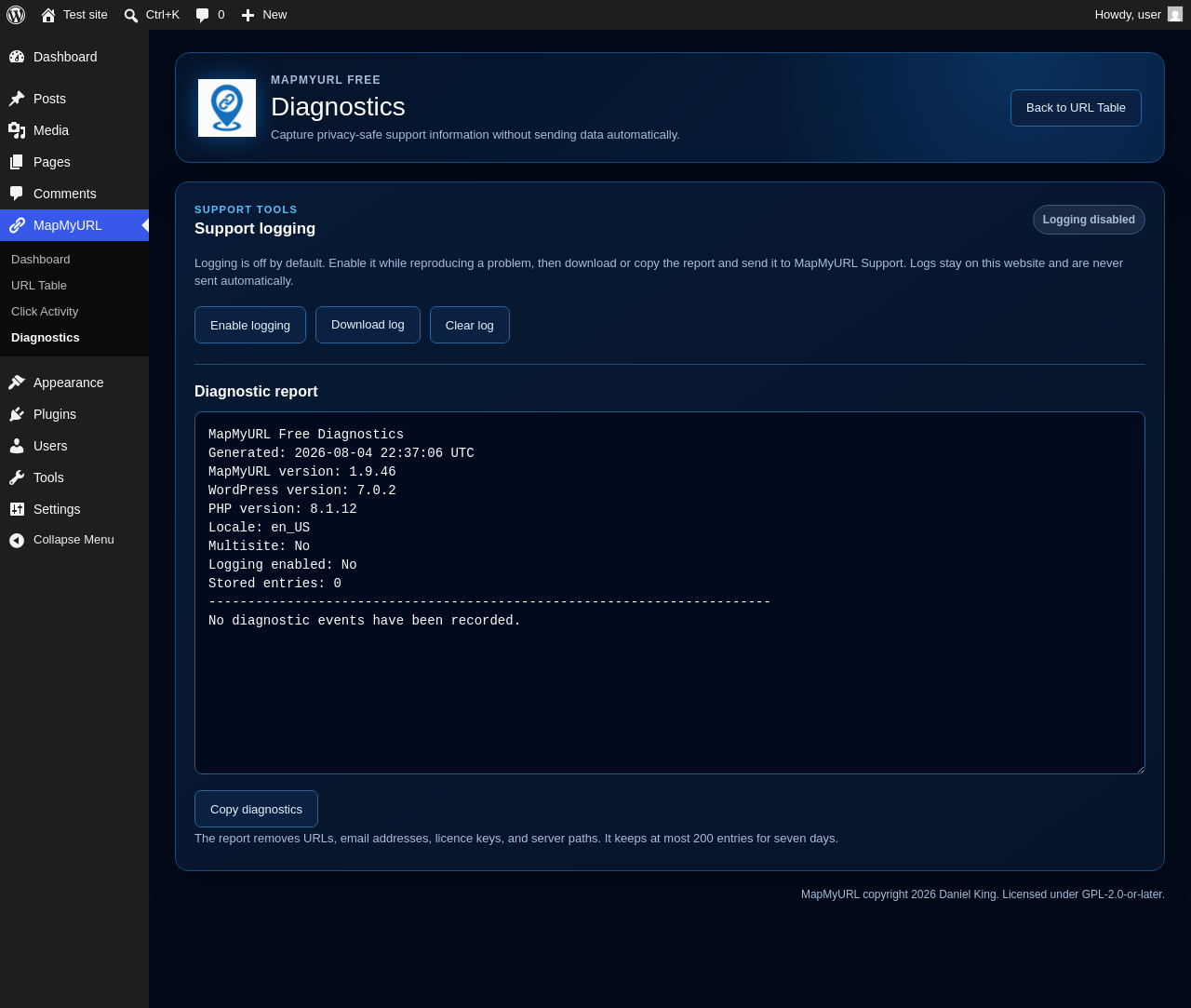Open the comments bubble icon in admin bar
1191x1008 pixels.
[203, 15]
